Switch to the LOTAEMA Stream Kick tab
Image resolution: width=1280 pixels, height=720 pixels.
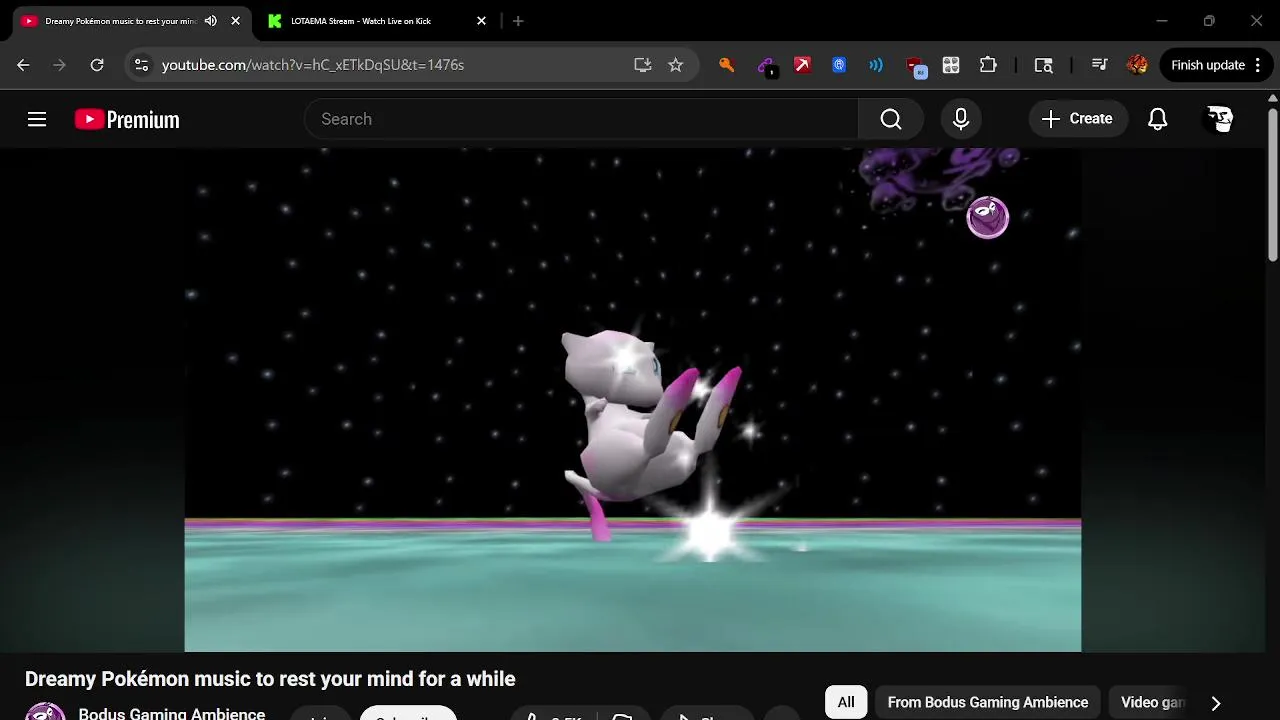(x=360, y=21)
